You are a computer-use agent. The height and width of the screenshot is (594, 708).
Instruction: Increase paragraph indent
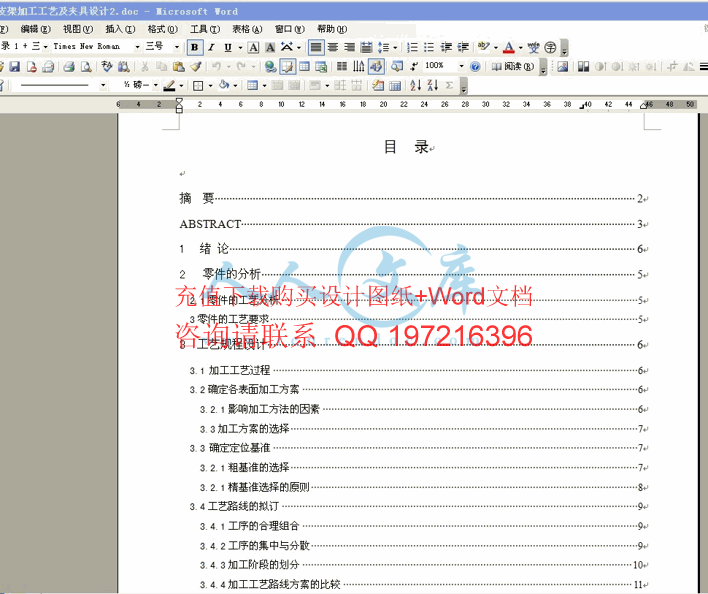(463, 47)
